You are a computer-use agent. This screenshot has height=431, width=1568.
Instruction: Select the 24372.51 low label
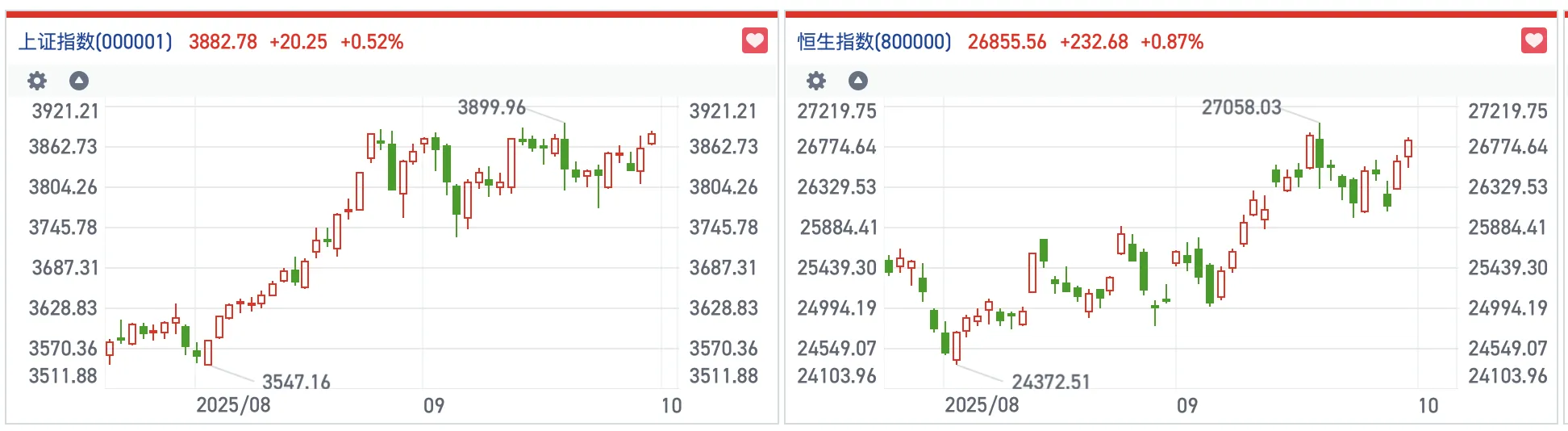pyautogui.click(x=1051, y=382)
